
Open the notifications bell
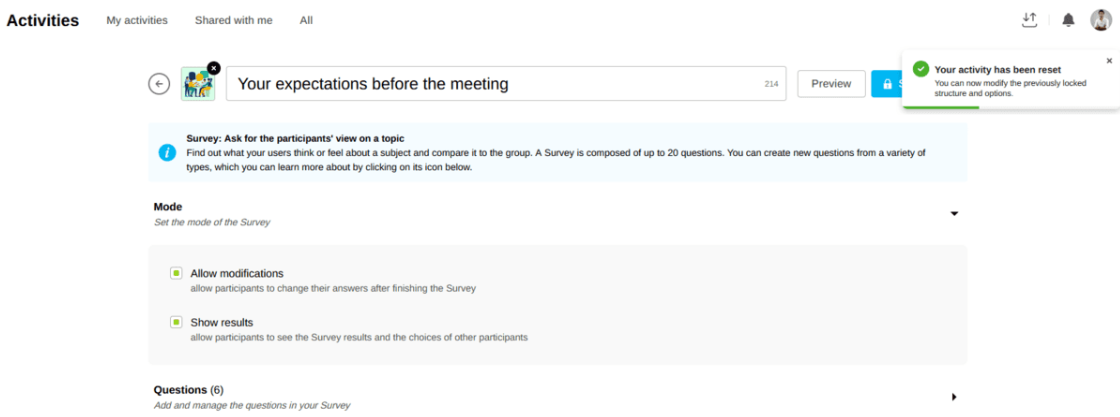pyautogui.click(x=1068, y=20)
